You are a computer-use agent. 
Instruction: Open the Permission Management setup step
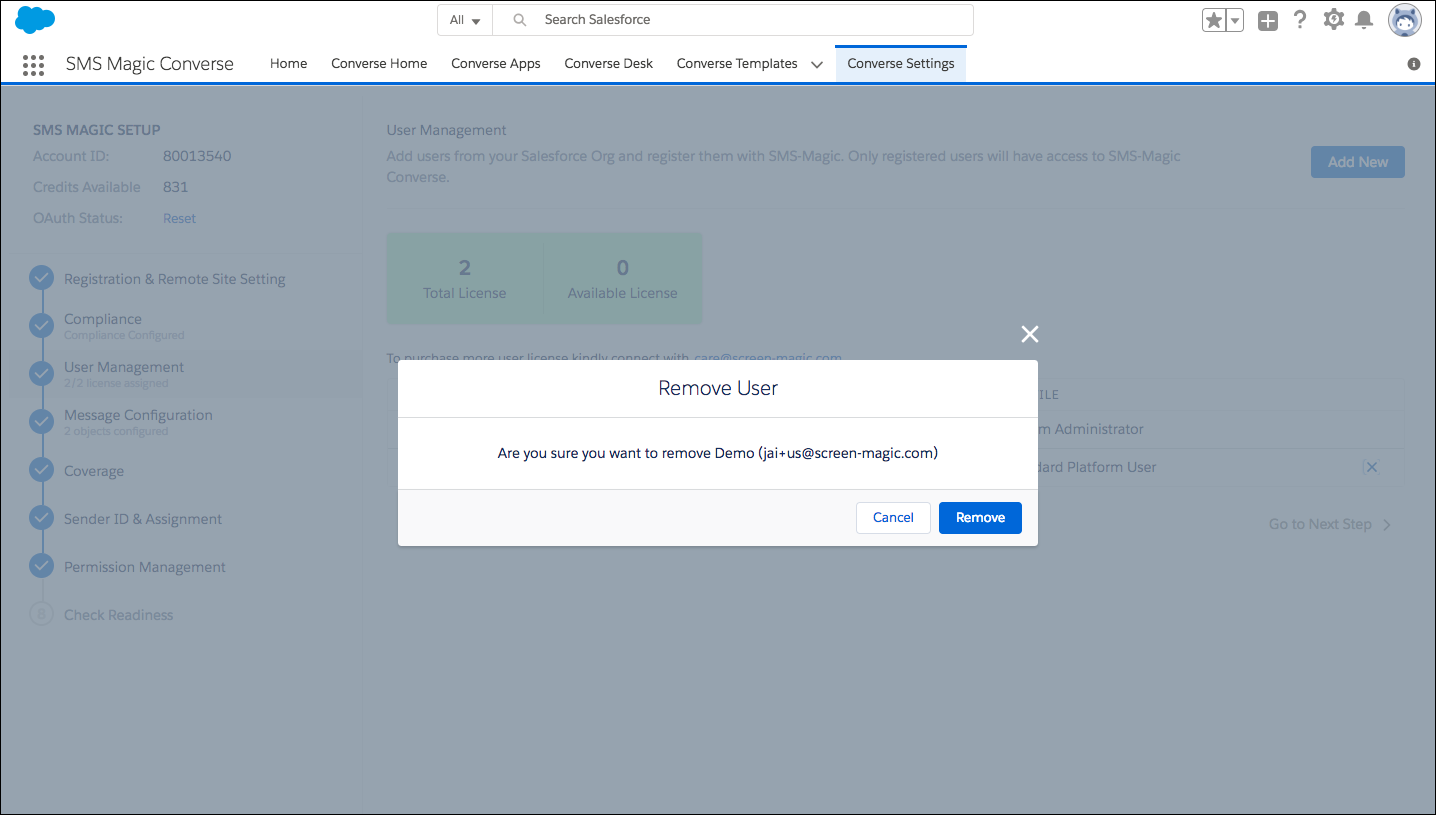pos(145,567)
